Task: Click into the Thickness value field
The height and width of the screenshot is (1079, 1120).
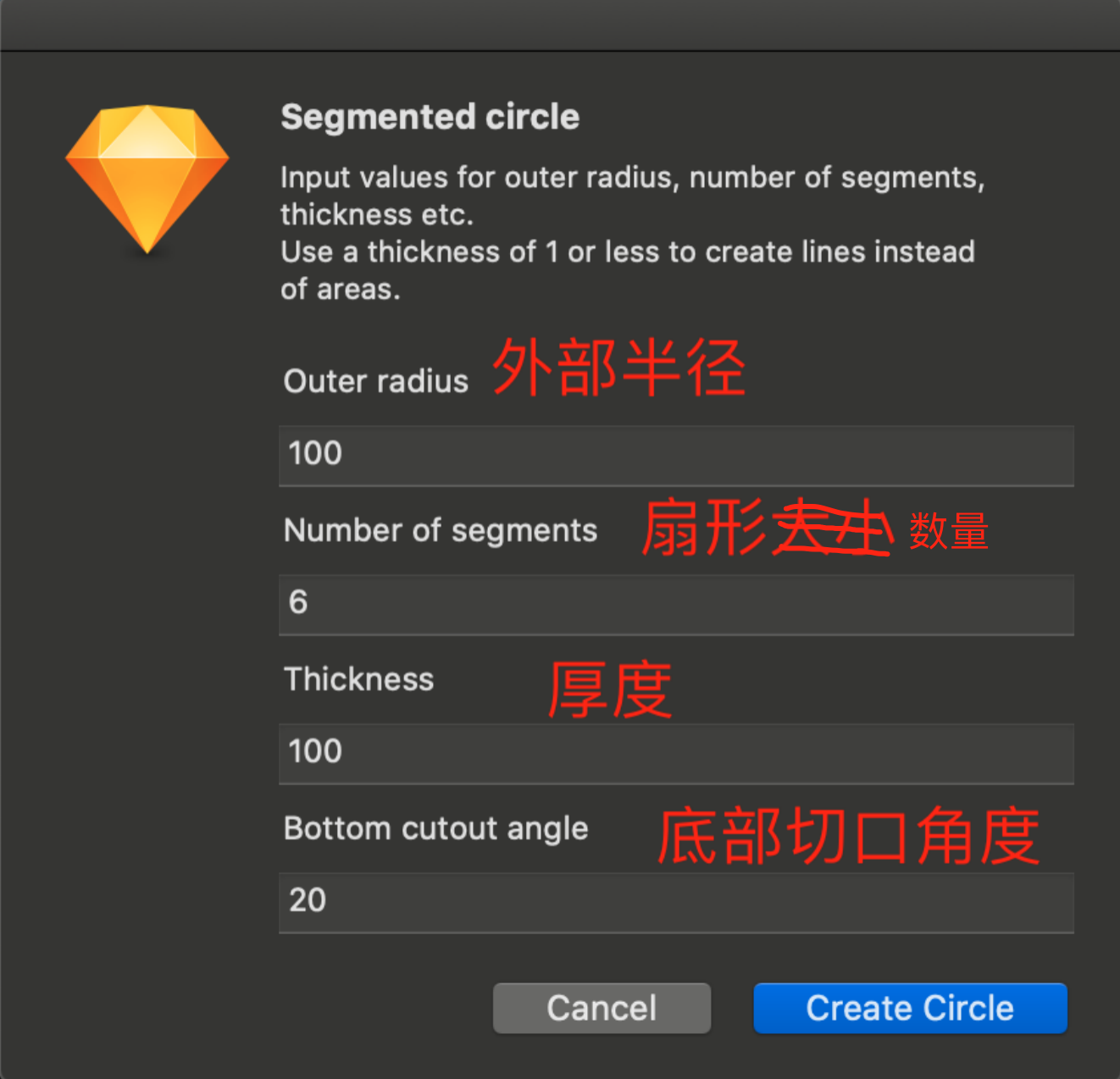Action: (676, 754)
